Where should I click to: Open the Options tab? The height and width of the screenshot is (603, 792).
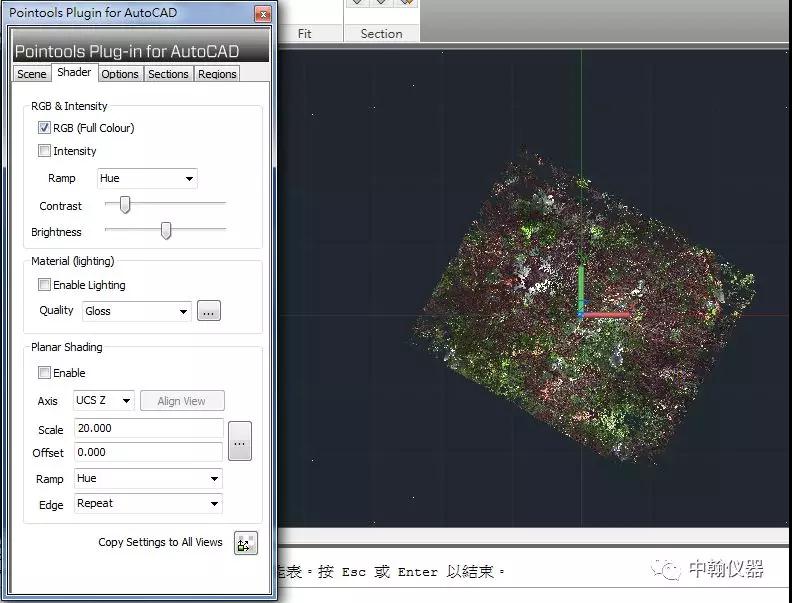120,74
